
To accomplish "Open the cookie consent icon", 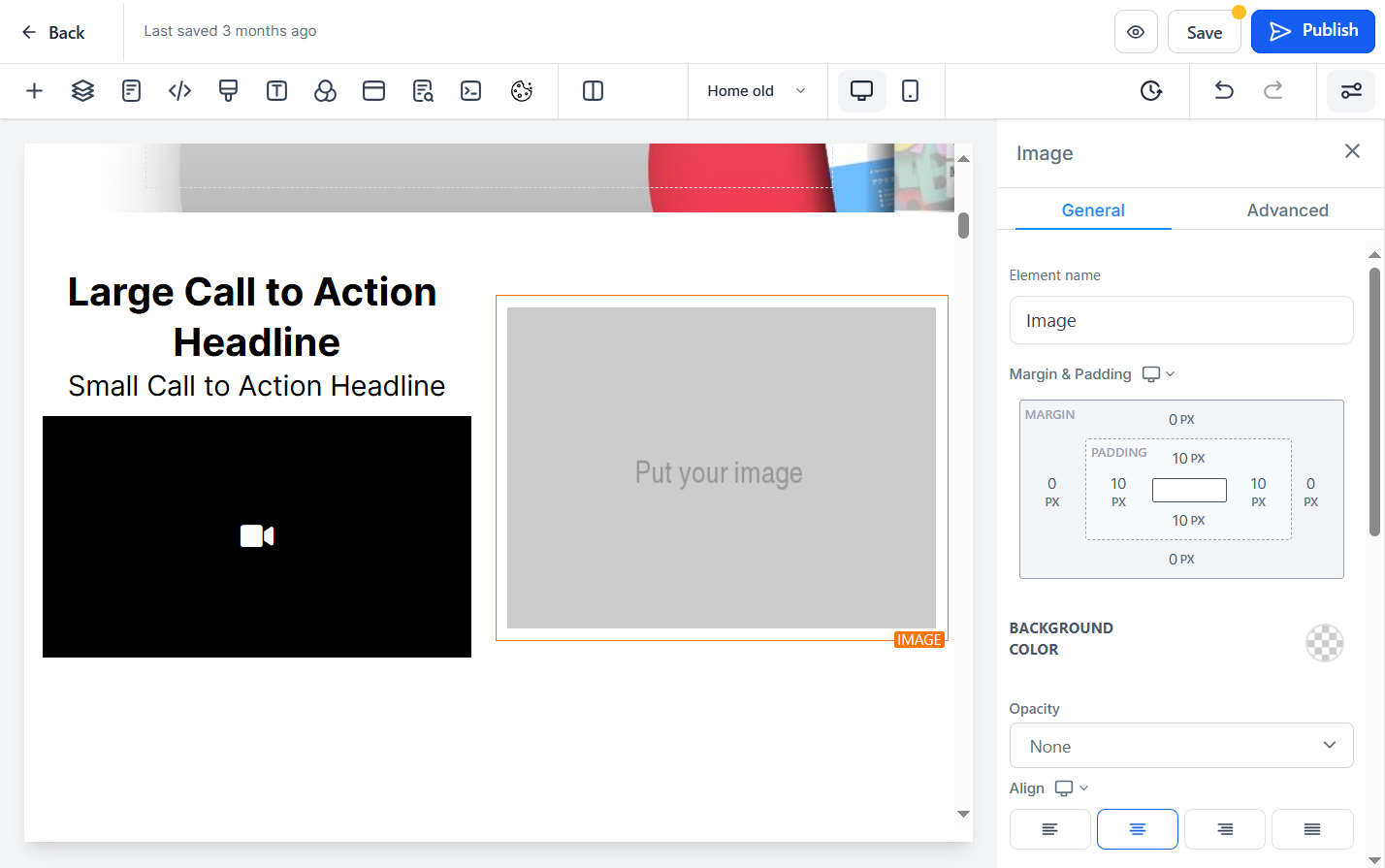I will (x=522, y=91).
